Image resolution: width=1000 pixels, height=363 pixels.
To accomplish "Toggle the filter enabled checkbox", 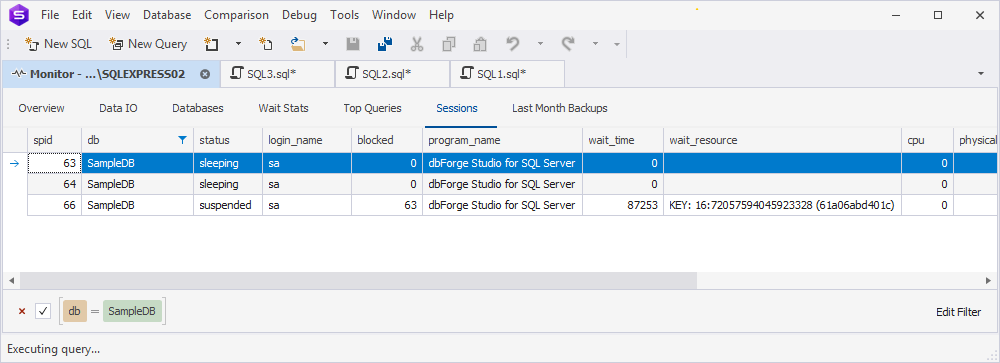I will (43, 311).
